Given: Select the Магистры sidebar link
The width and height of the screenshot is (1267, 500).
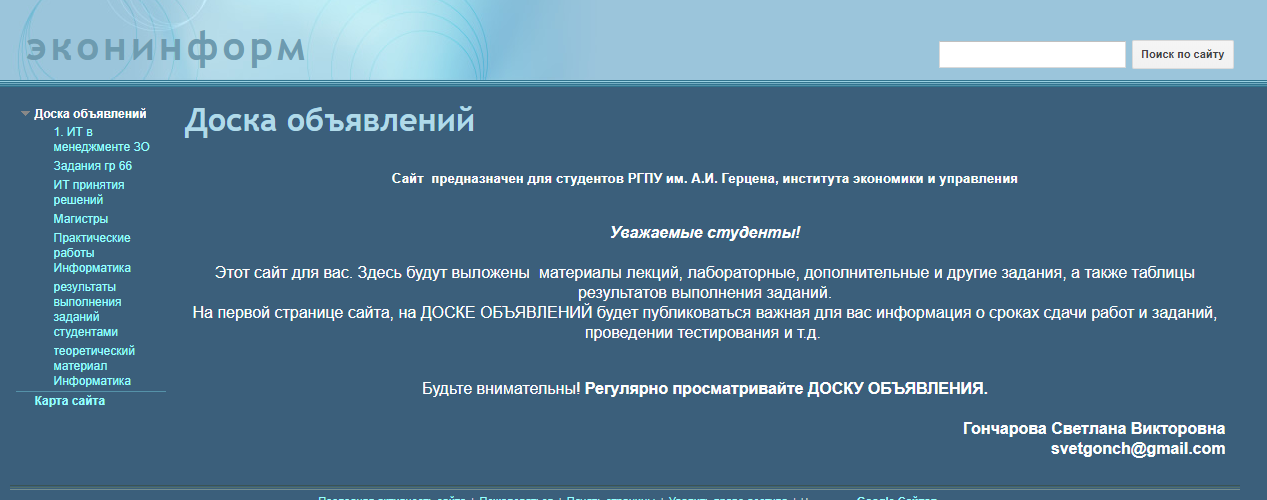Looking at the screenshot, I should (80, 219).
